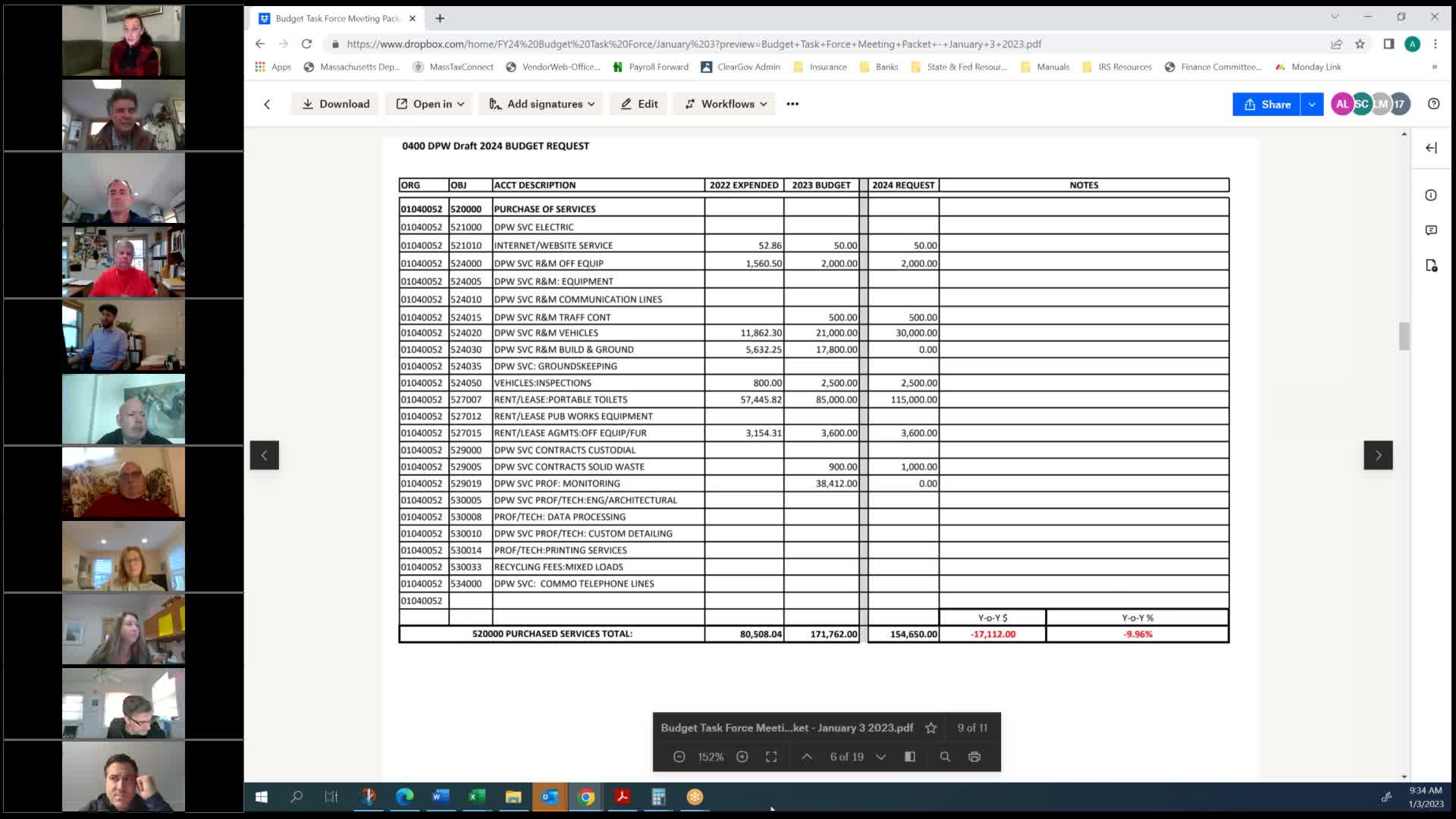The width and height of the screenshot is (1456, 819).
Task: Click the Download button
Action: [334, 104]
